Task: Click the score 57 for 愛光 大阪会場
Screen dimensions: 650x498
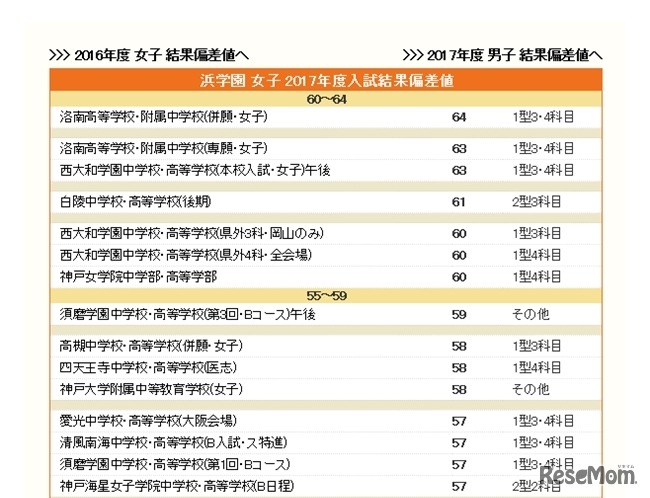Action: point(459,421)
